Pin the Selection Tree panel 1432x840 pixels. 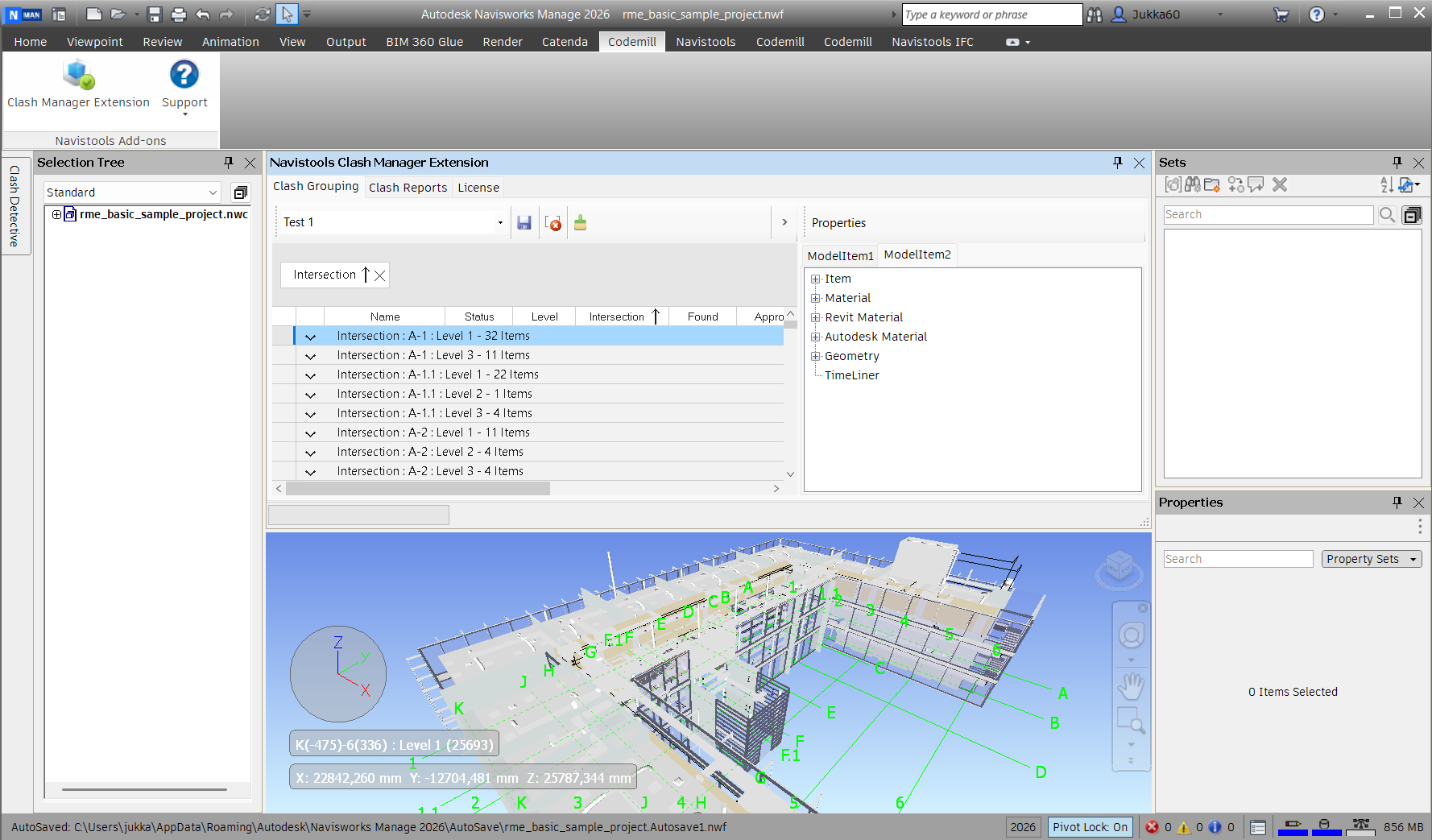point(229,163)
